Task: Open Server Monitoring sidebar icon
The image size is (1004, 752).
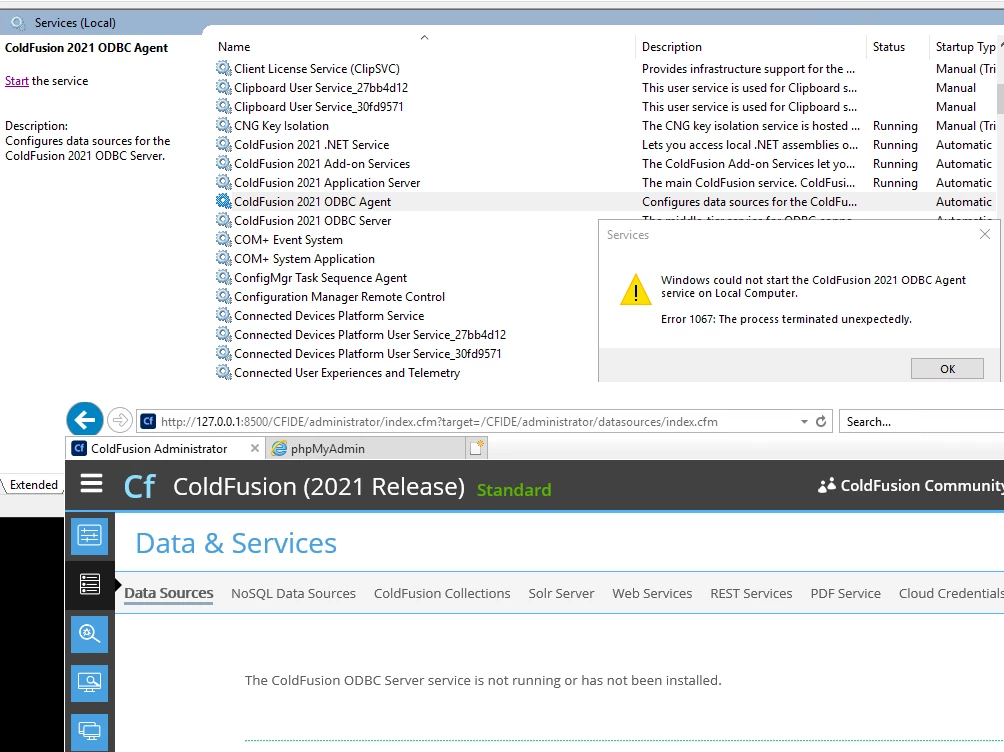Action: tap(89, 683)
